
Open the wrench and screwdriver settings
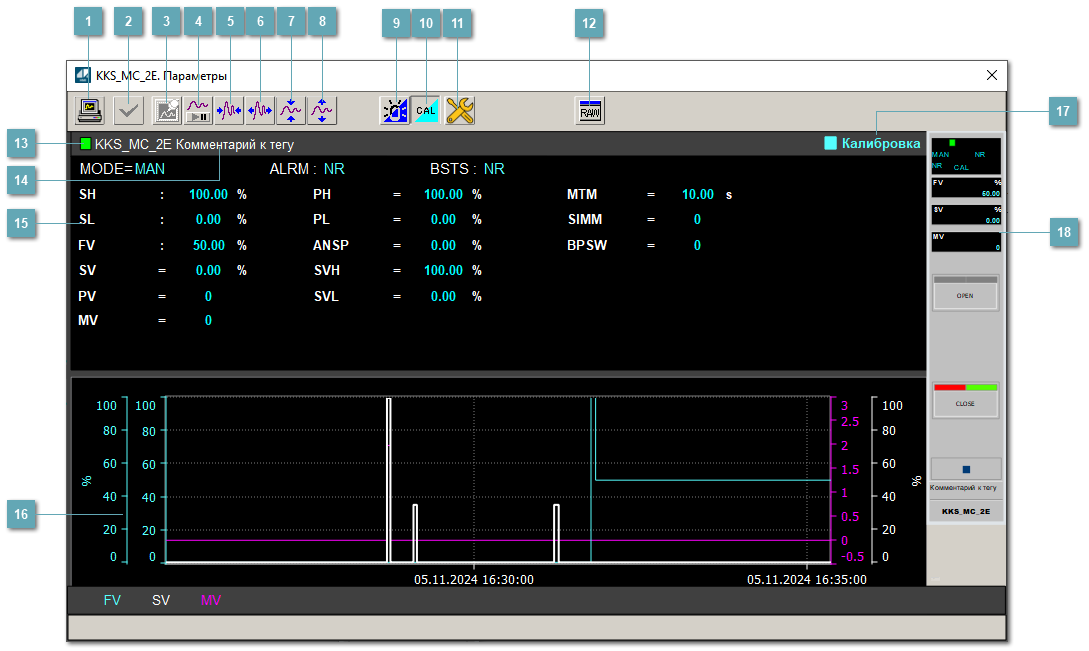459,110
